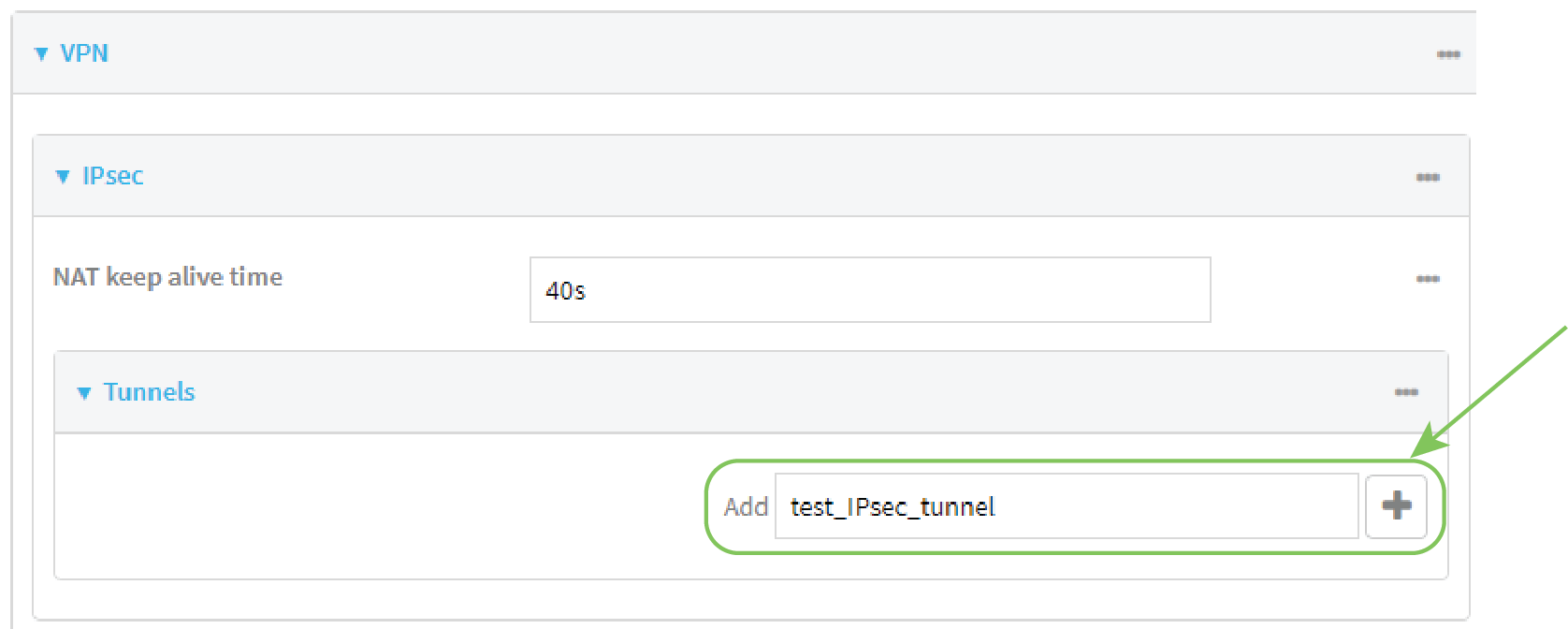Click the Add label next to the tunnel field
The height and width of the screenshot is (629, 1568).
point(744,506)
